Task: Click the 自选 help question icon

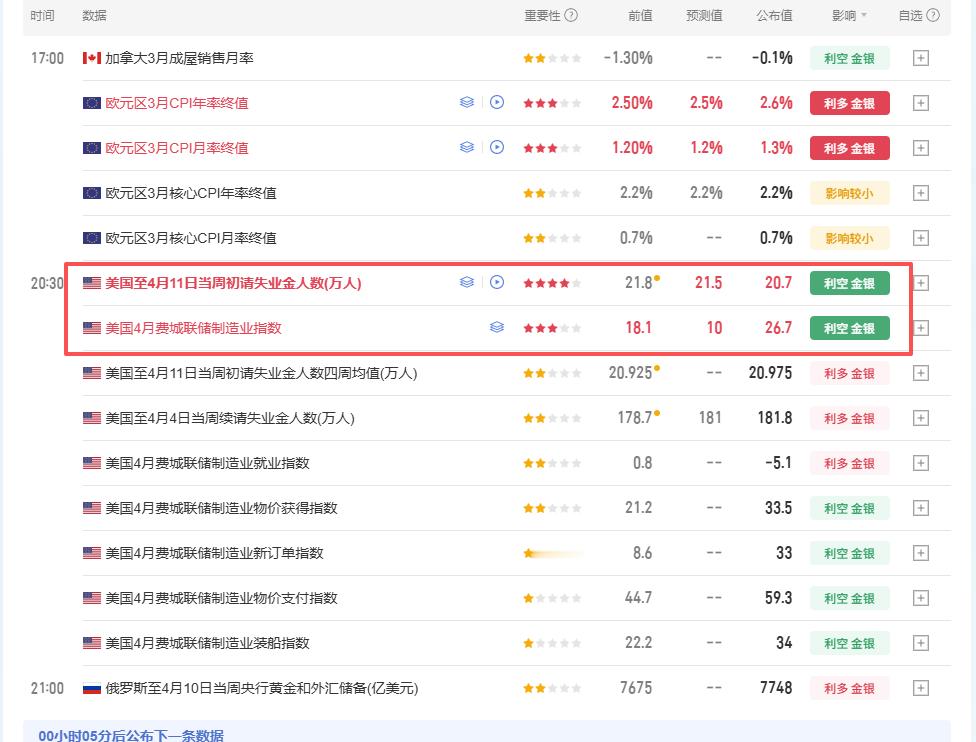Action: 933,16
